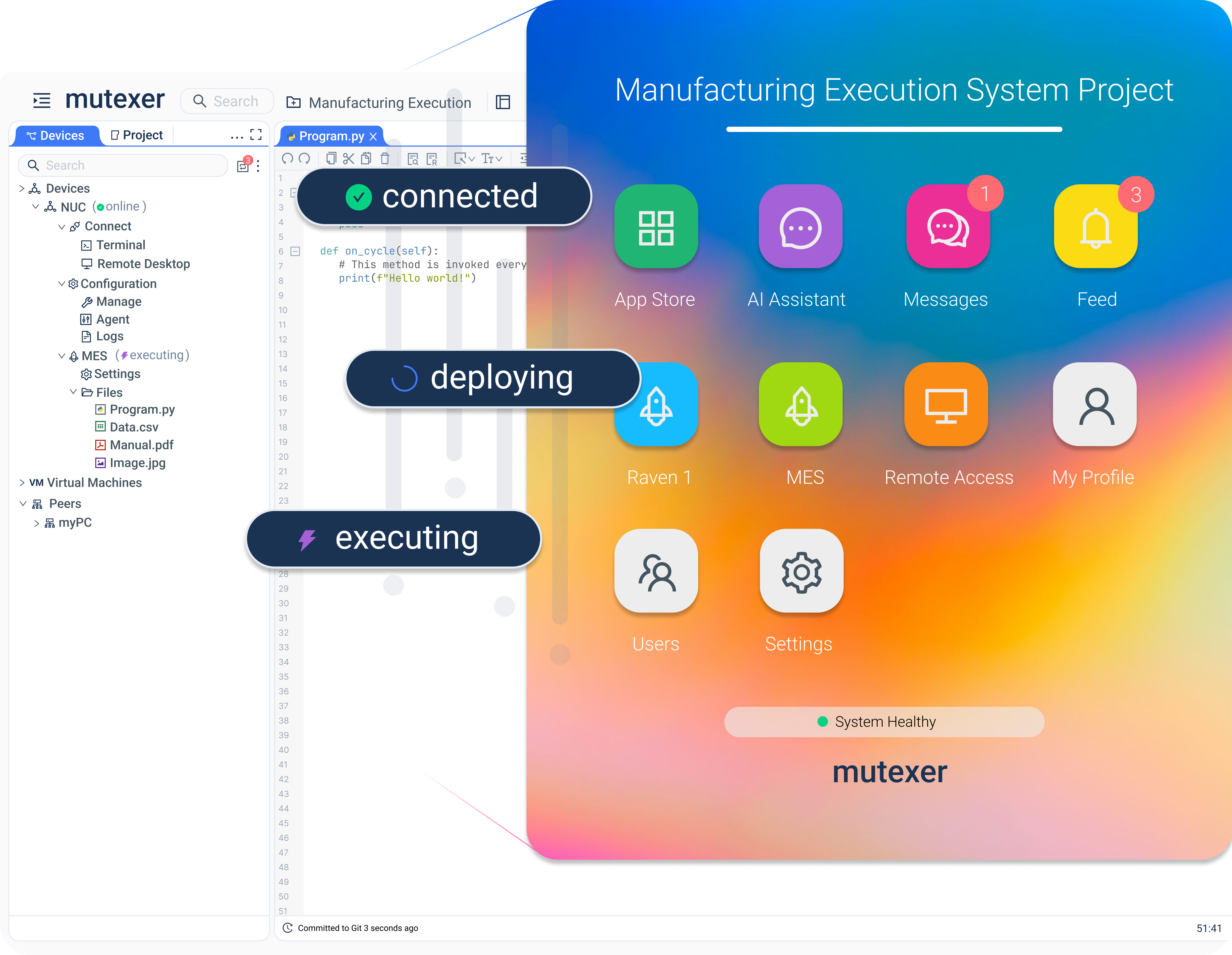Open the Remote Access tile
Viewport: 1232px width, 955px height.
coord(946,404)
